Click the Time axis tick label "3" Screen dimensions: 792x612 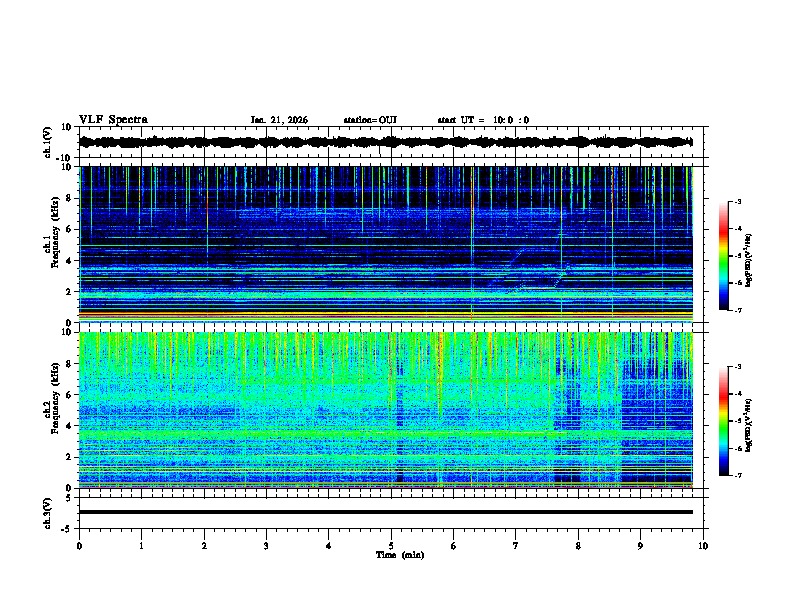pyautogui.click(x=266, y=546)
